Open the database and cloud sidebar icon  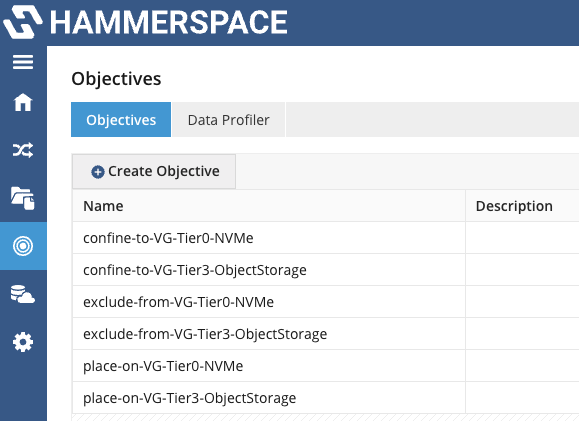coord(23,294)
